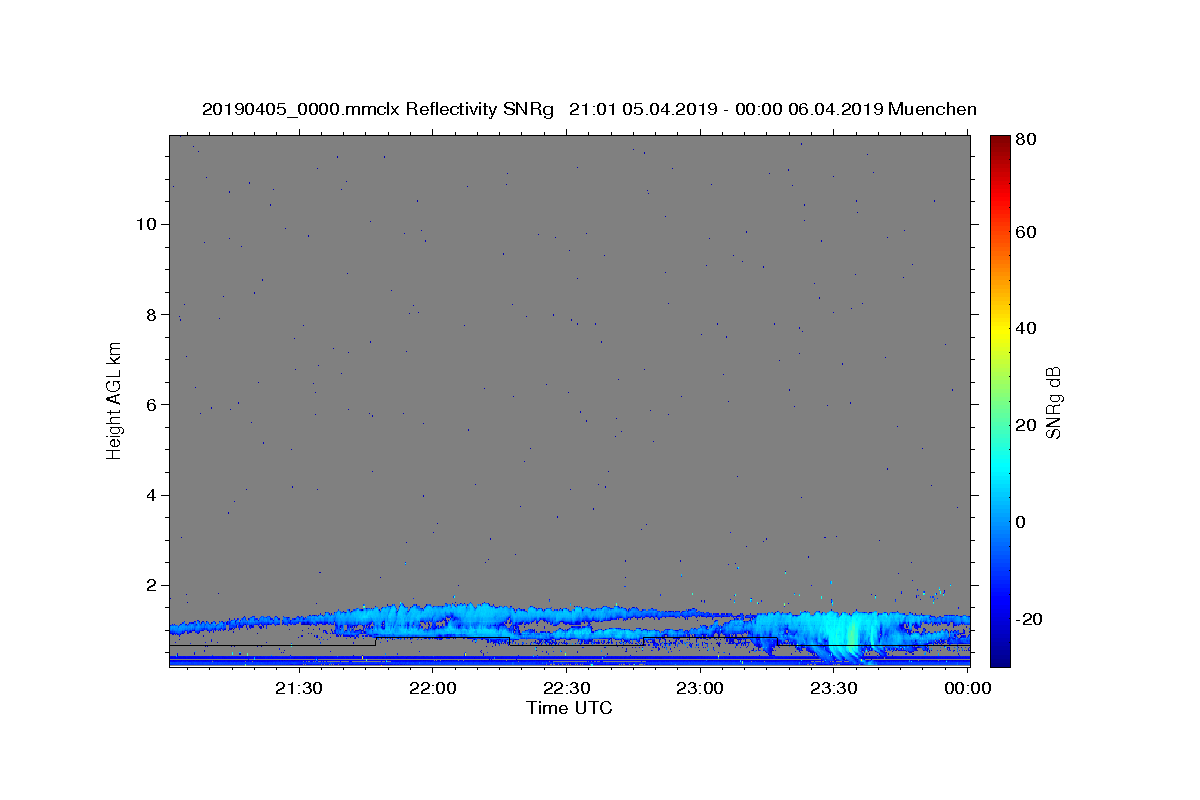Click the height axis label 4
Viewport: 1200px width, 800px height.
click(x=150, y=495)
